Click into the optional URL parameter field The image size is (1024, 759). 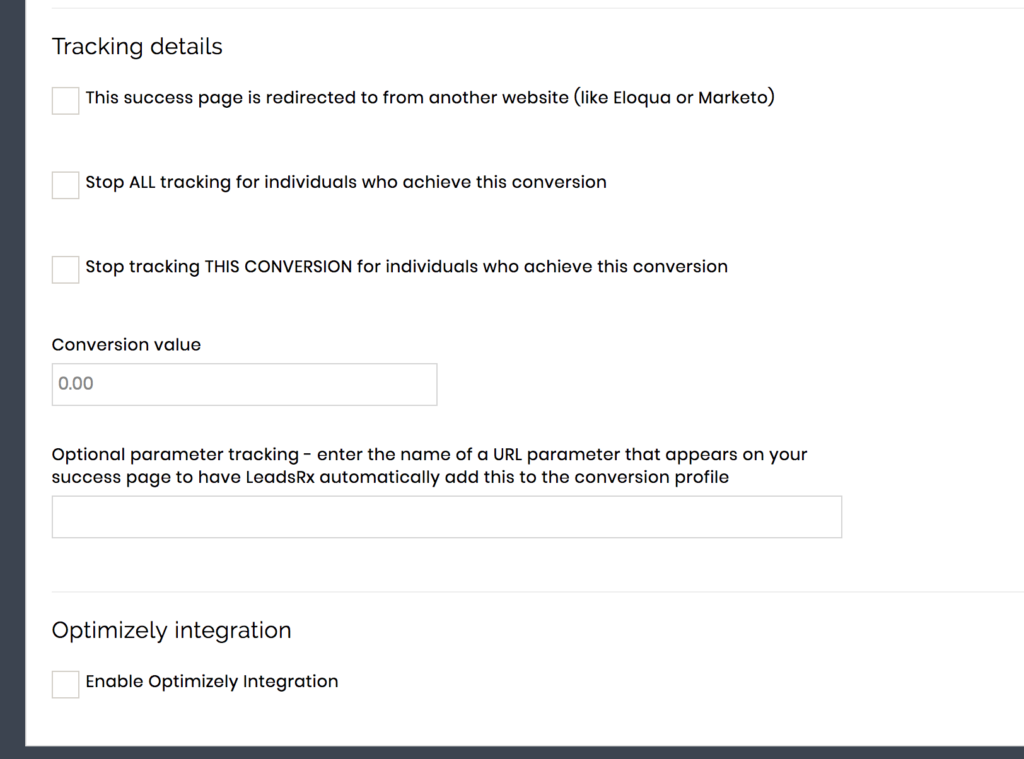point(447,517)
